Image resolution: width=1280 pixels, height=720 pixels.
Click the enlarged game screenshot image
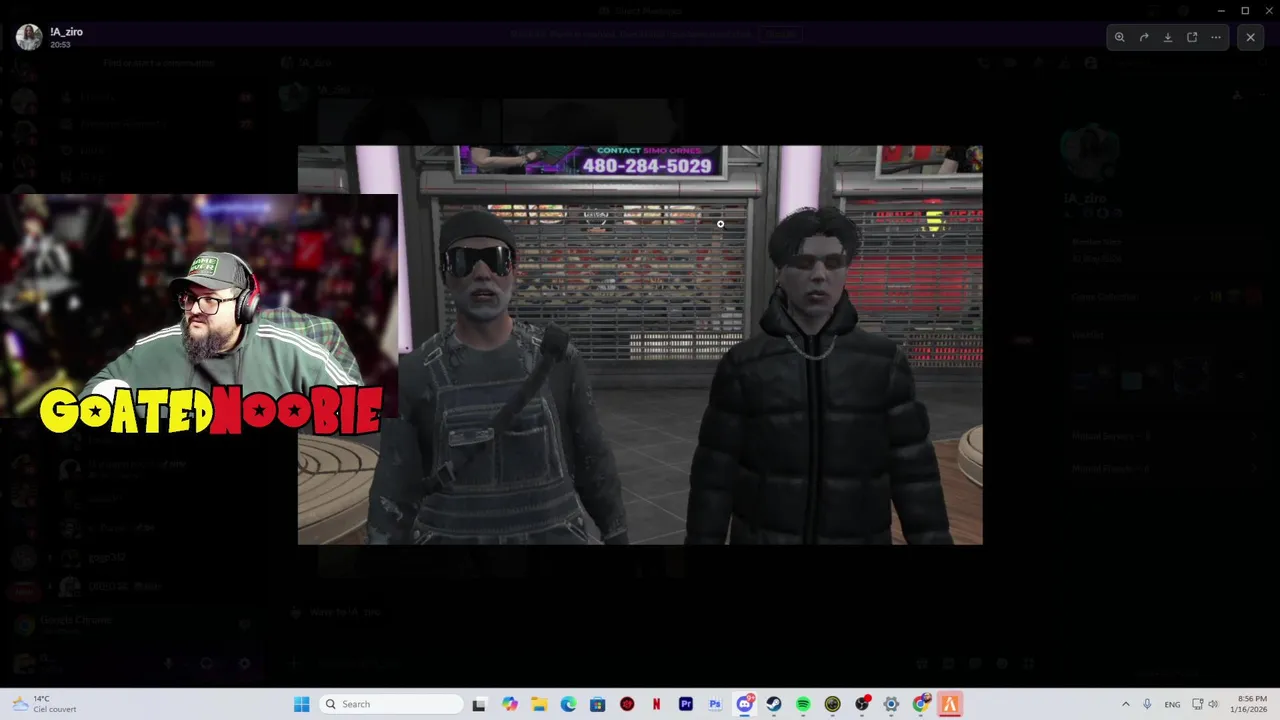click(640, 345)
